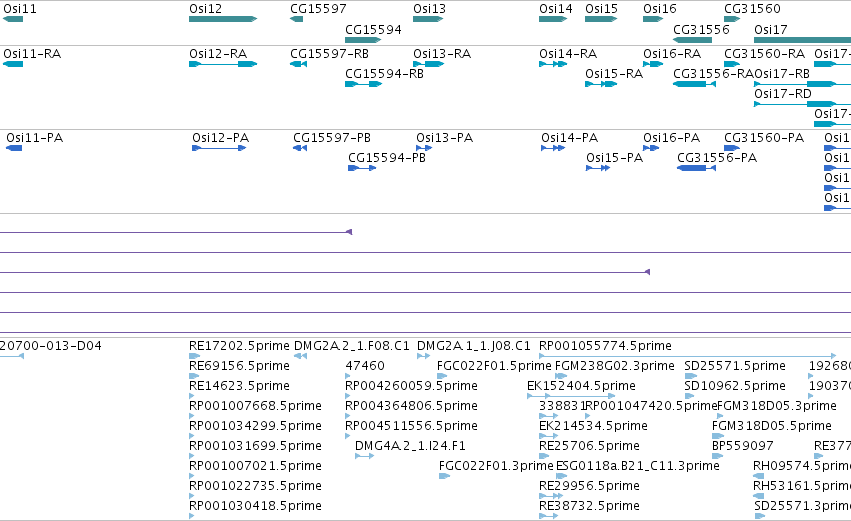851x521 pixels.
Task: Select the Osi13-PA protein glyph
Action: (x=424, y=148)
